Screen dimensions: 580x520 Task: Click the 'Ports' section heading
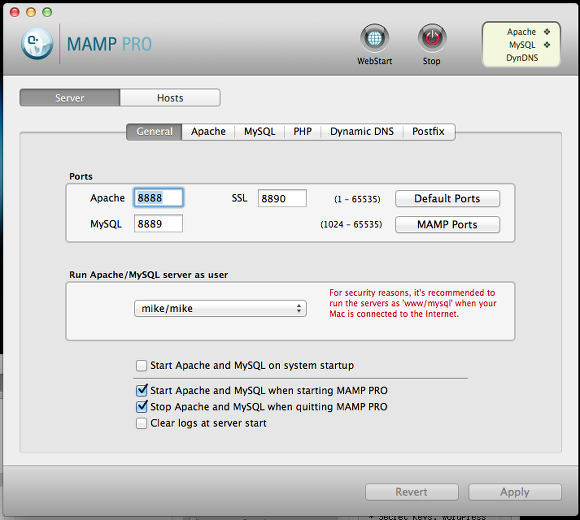tap(81, 176)
